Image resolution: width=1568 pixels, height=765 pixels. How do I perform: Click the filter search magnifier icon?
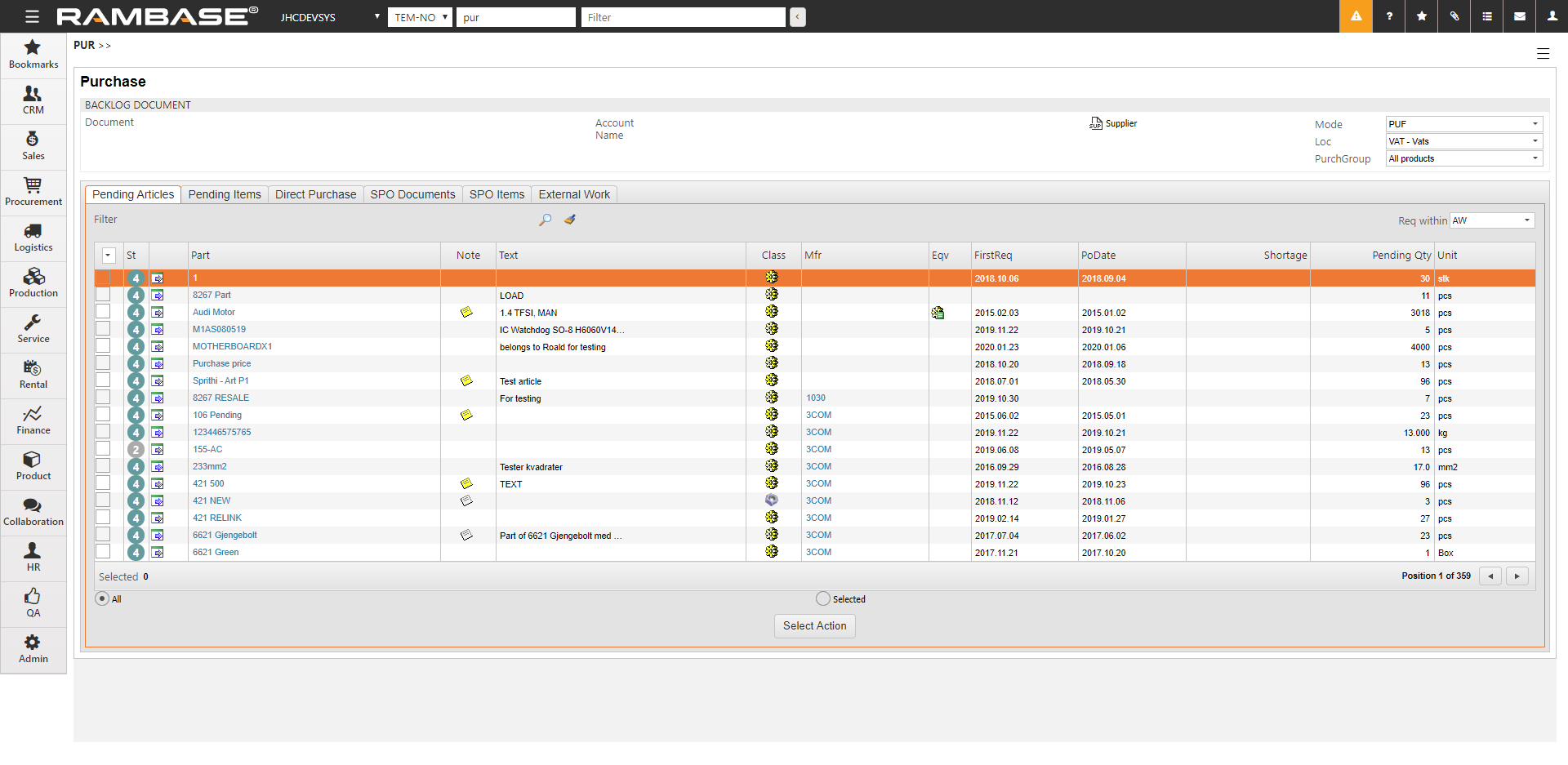[x=545, y=220]
